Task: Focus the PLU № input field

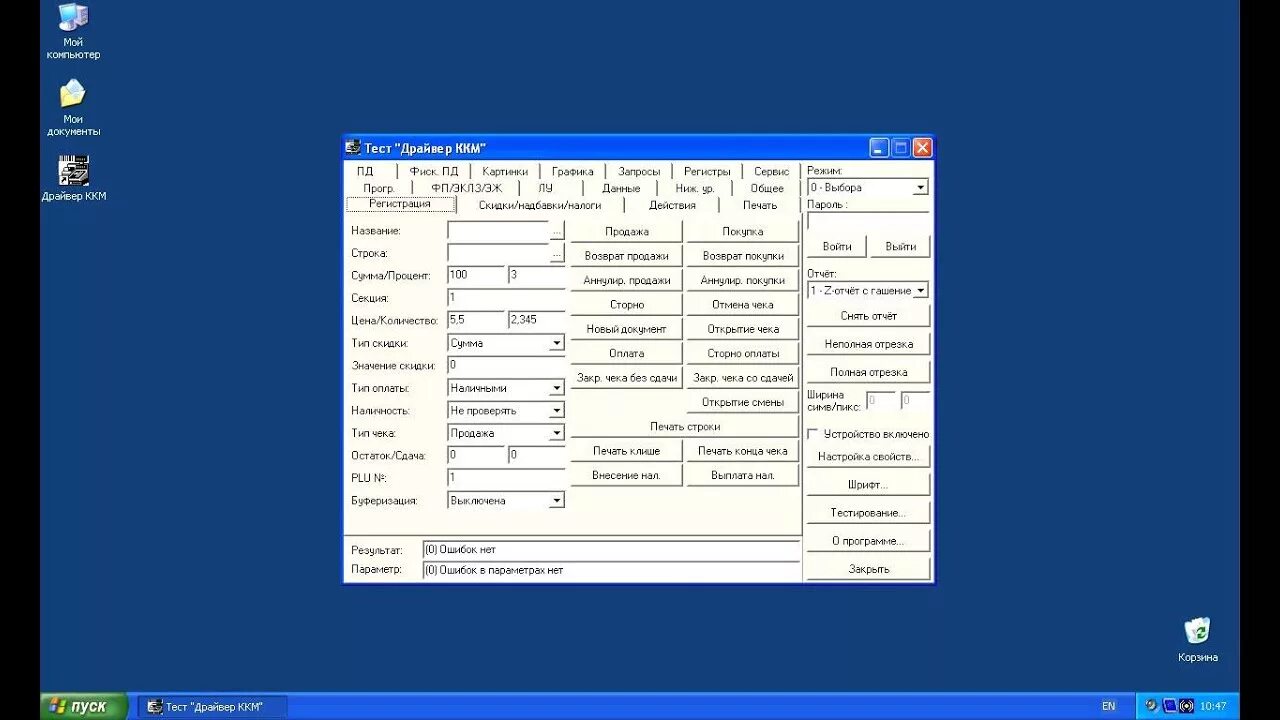Action: pos(506,478)
